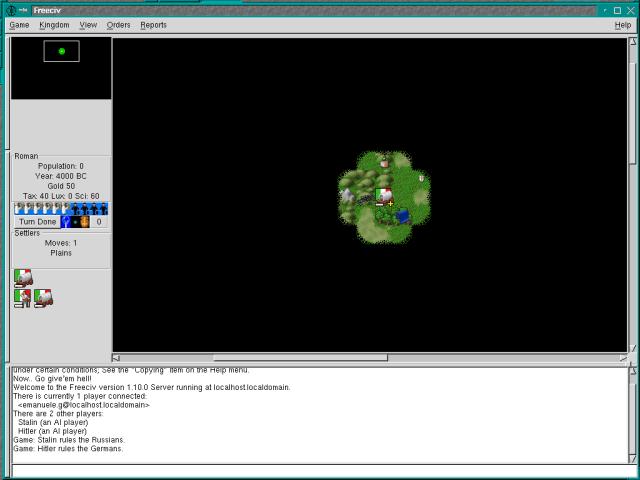Click the 'Gold 50' label

point(61,186)
